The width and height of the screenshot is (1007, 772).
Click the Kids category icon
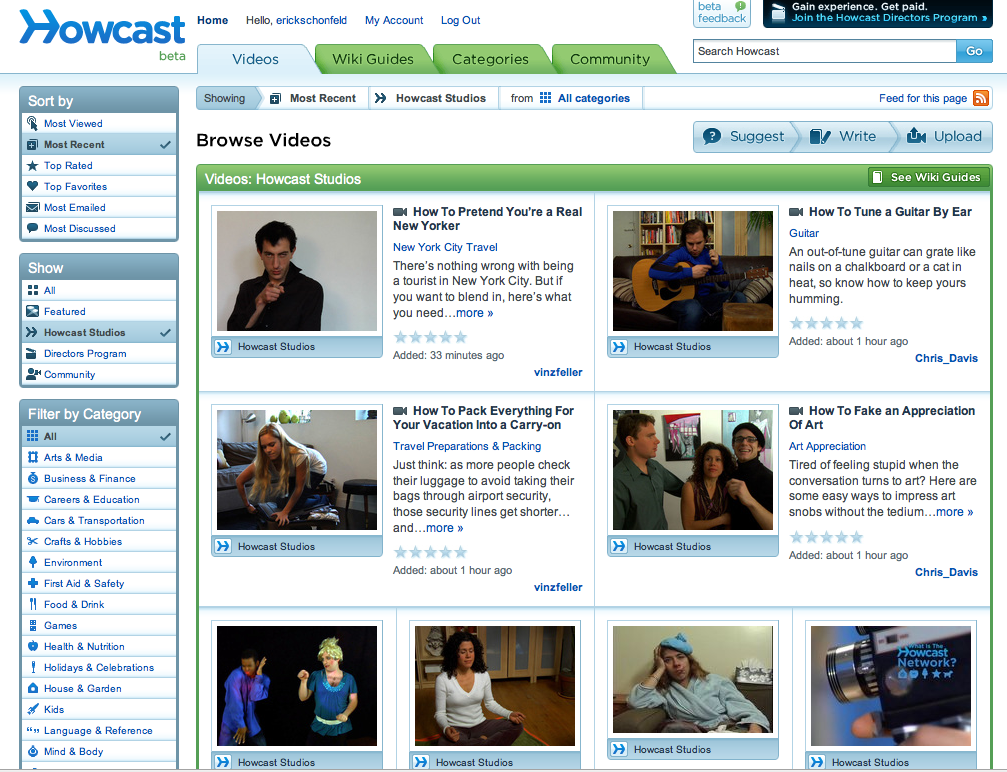[x=33, y=709]
